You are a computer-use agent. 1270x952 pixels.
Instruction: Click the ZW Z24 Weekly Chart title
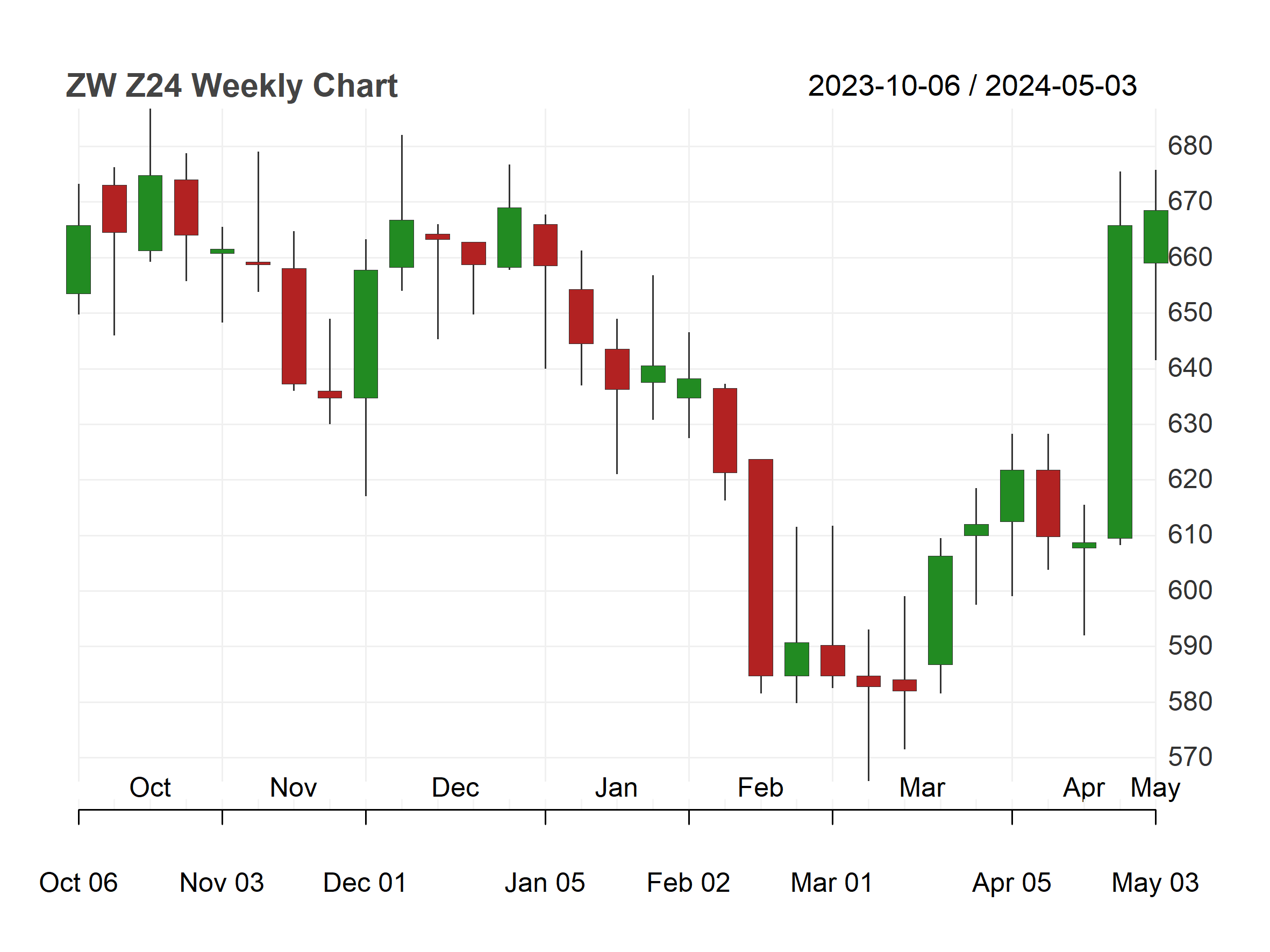click(x=231, y=86)
